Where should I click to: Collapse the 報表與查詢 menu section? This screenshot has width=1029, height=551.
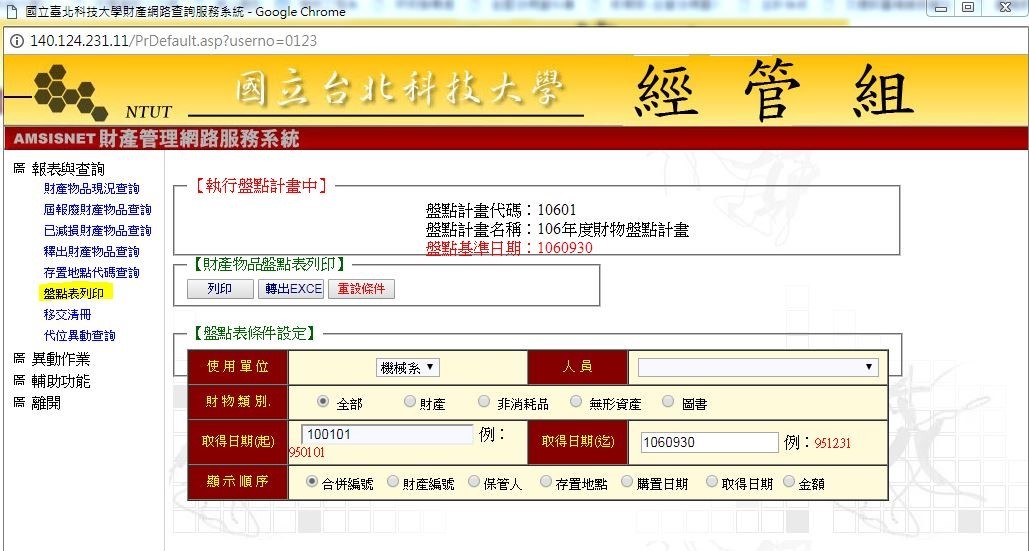67,169
